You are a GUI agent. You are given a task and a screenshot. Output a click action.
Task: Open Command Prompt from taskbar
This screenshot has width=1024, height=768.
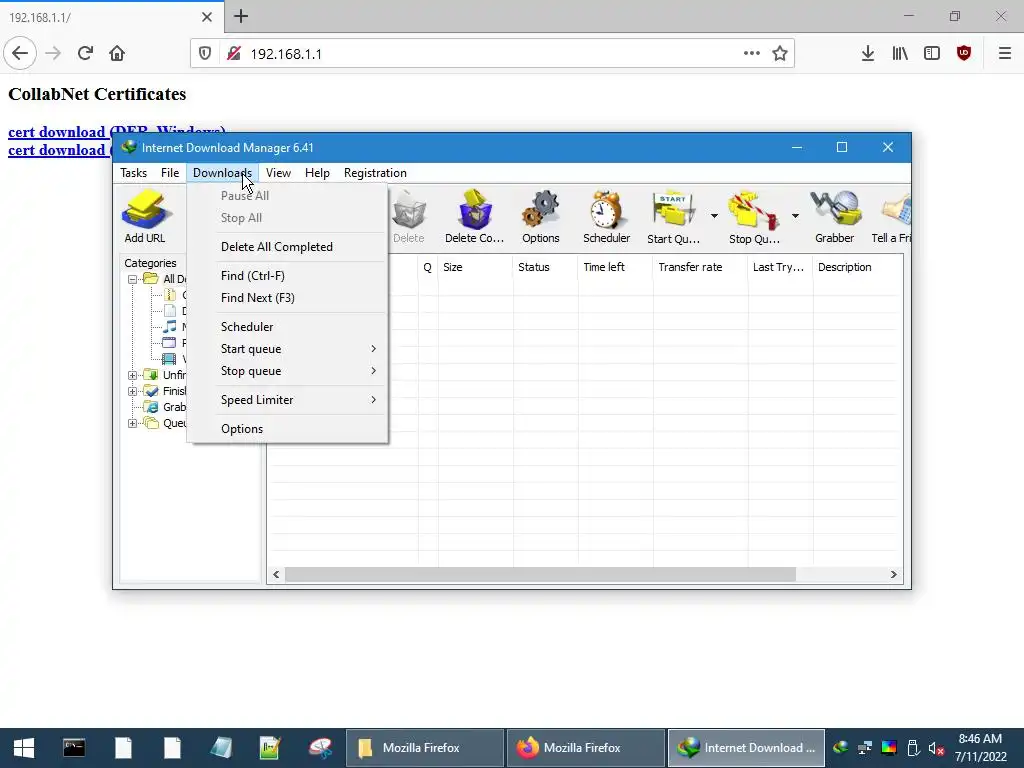click(74, 748)
